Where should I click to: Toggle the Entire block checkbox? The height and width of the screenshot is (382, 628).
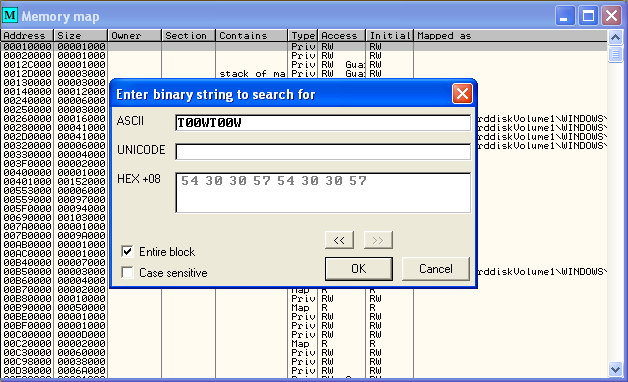click(x=127, y=251)
